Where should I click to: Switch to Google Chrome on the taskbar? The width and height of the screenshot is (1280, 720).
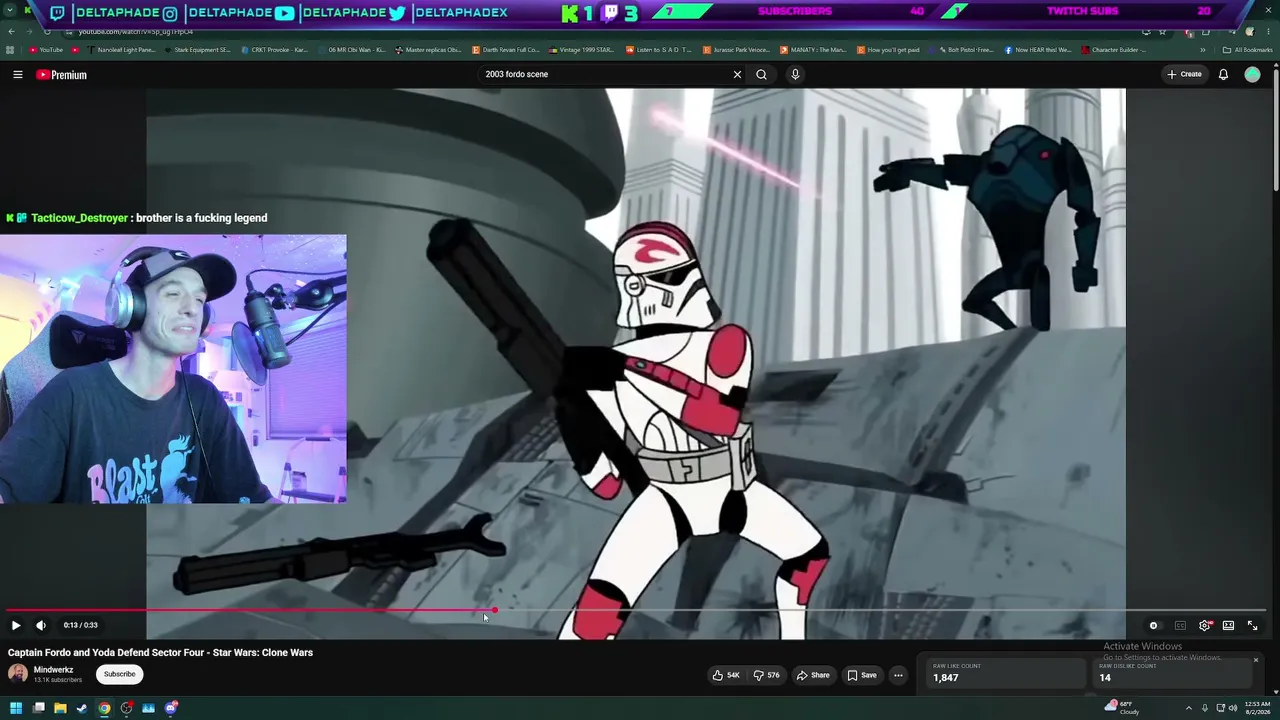[x=104, y=708]
